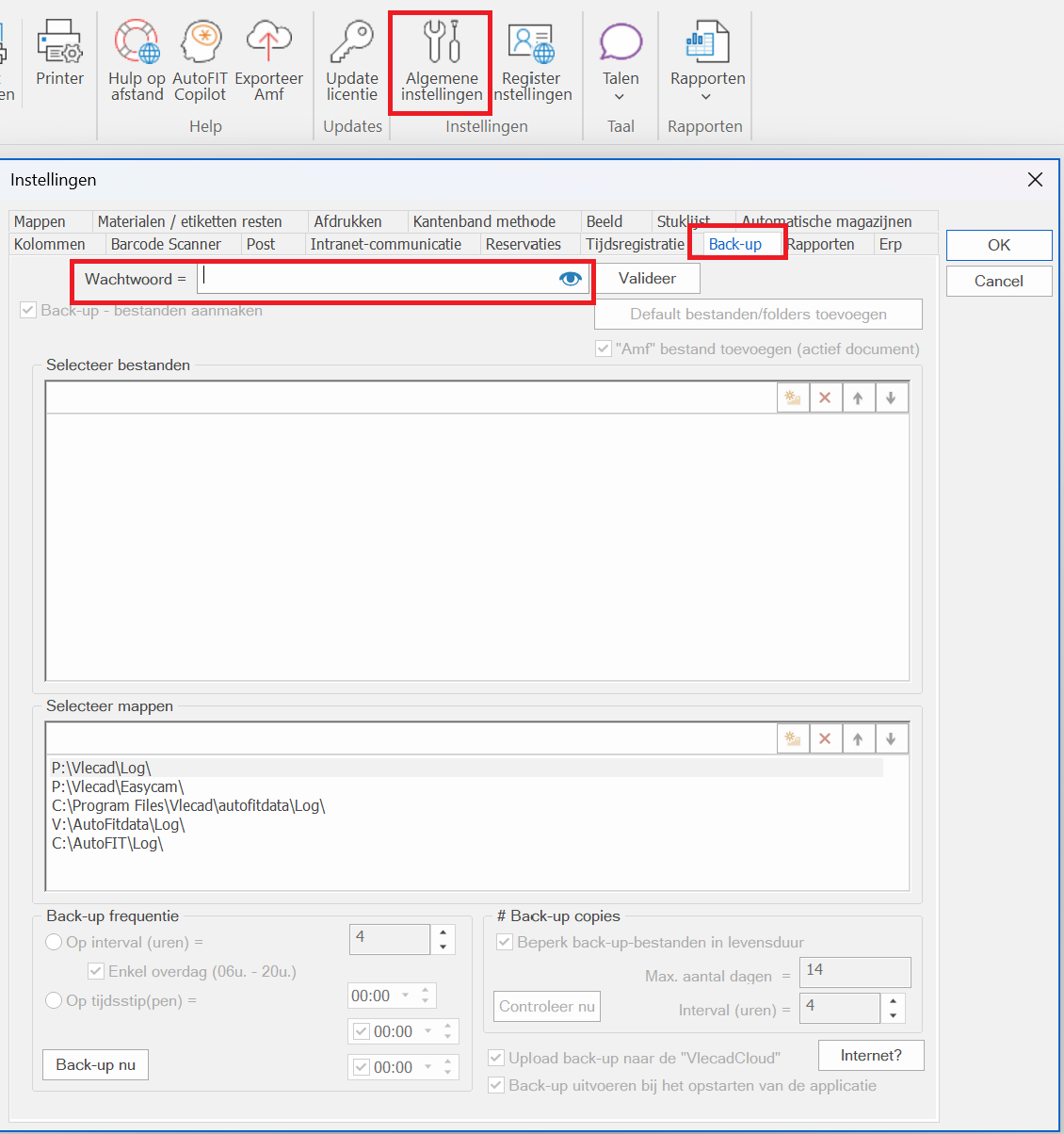
Task: Delete folder in Selecteer mappen list
Action: [825, 738]
